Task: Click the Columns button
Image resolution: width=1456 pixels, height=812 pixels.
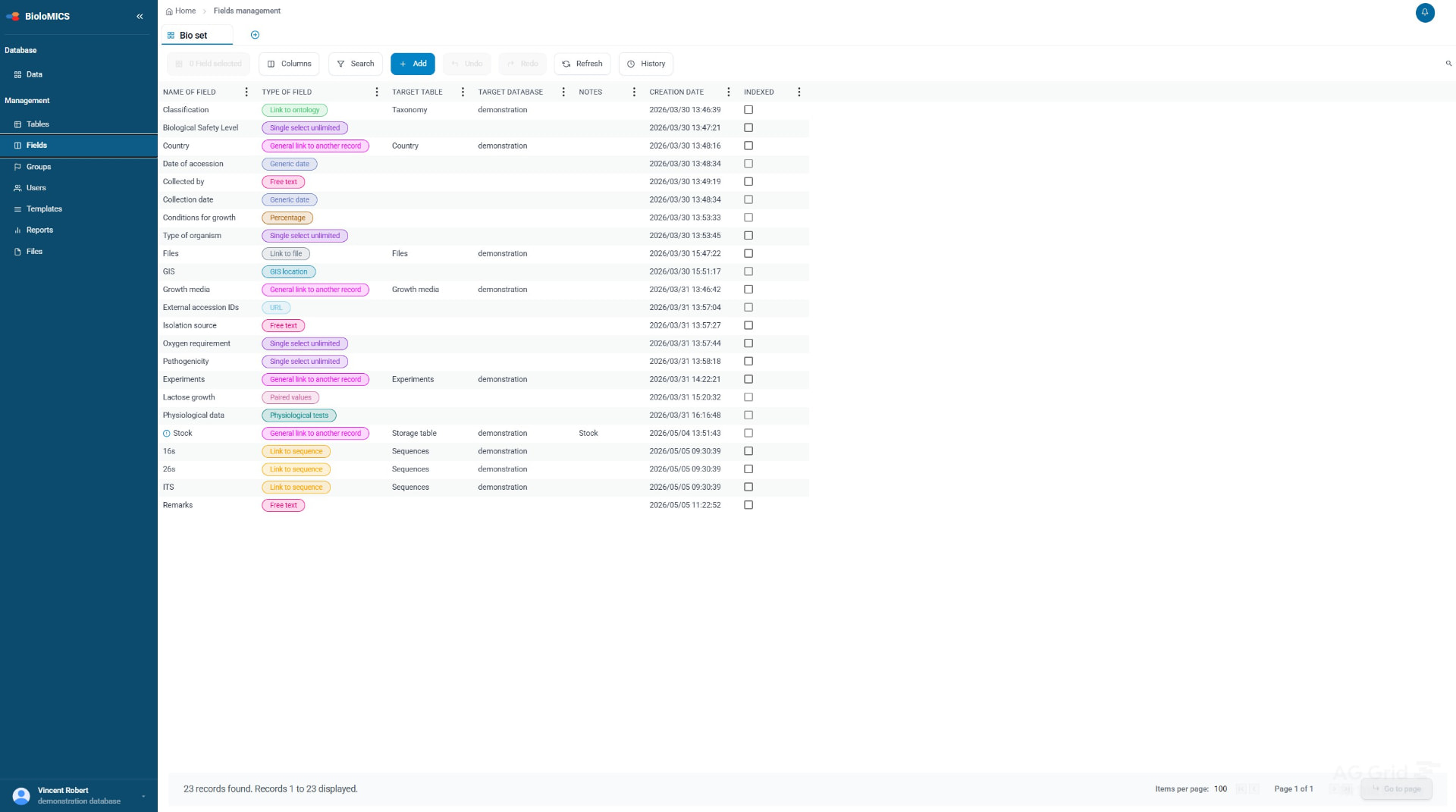Action: 289,64
